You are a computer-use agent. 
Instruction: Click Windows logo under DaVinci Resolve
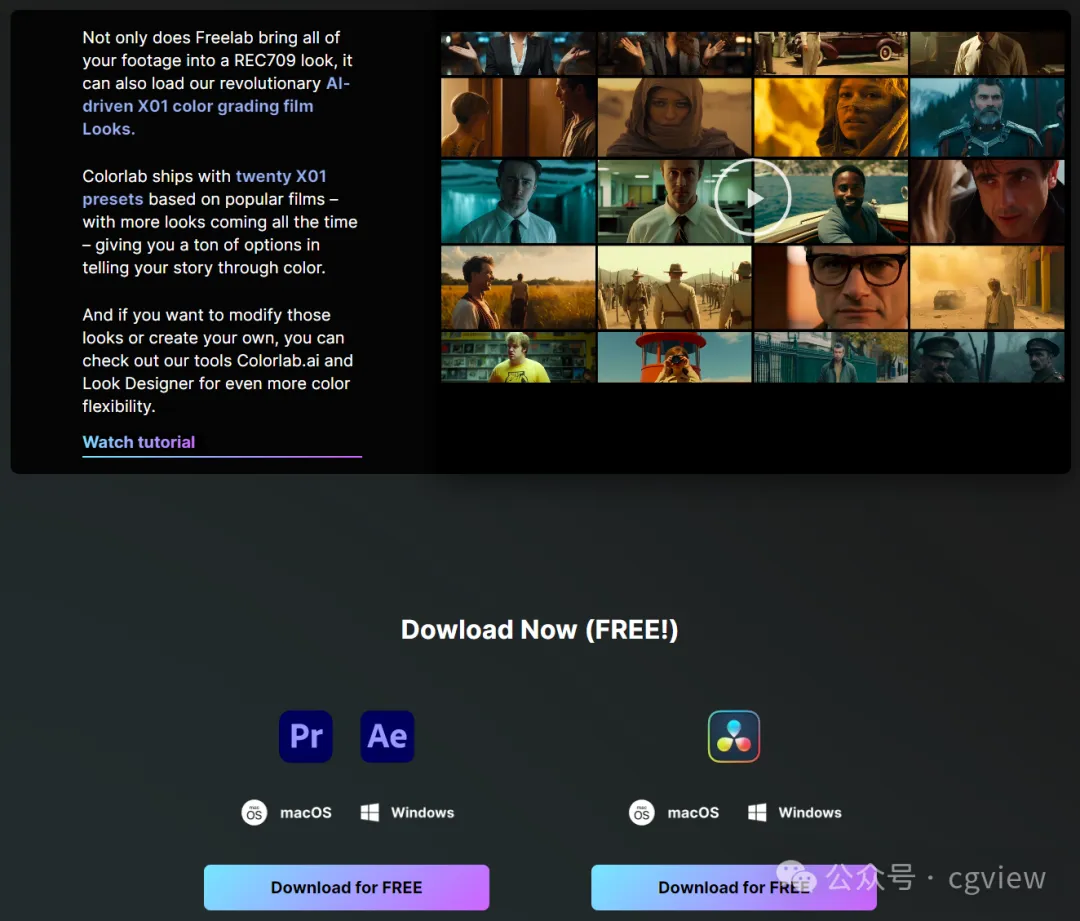click(757, 812)
